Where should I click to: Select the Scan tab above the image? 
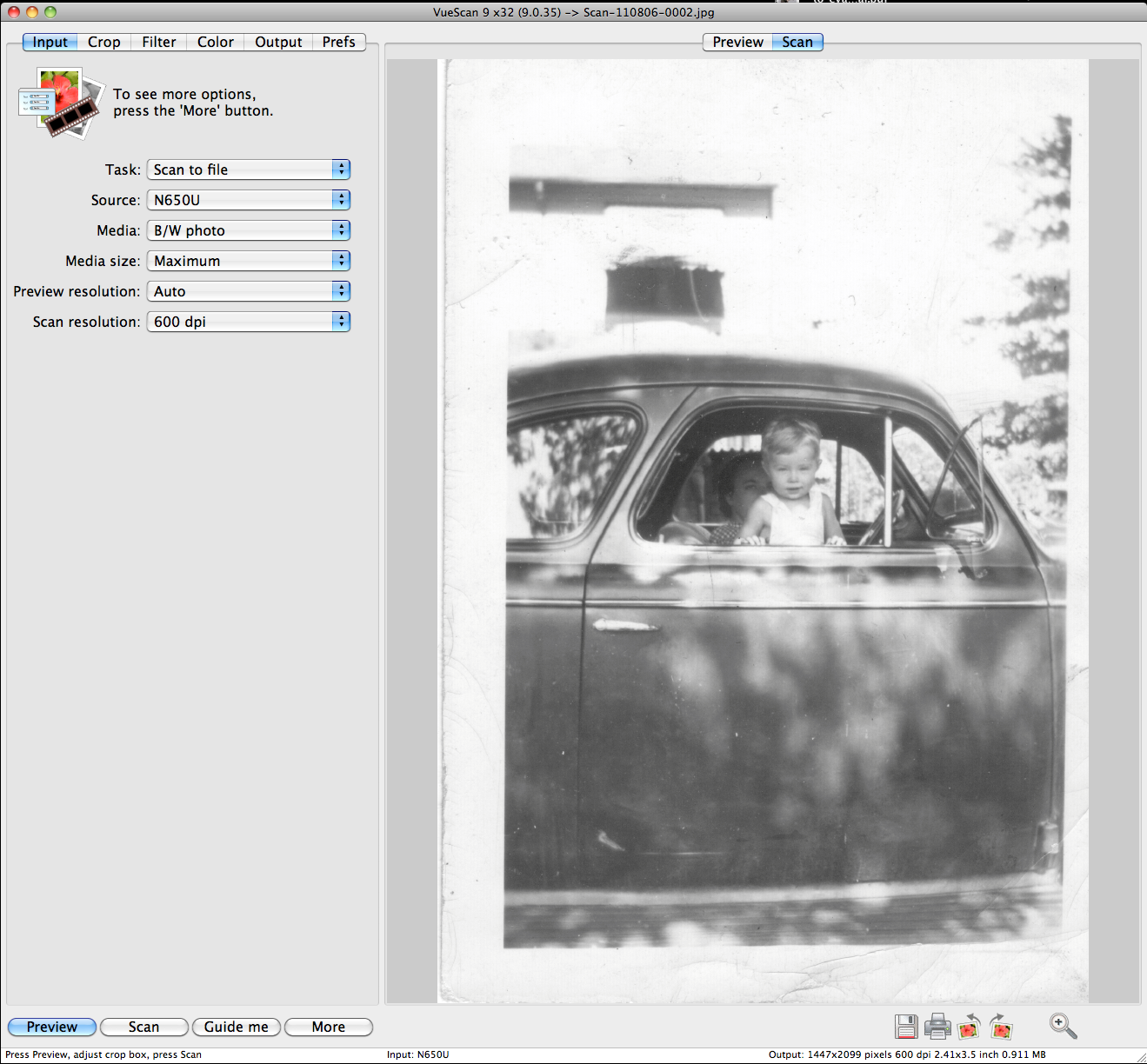[x=797, y=42]
